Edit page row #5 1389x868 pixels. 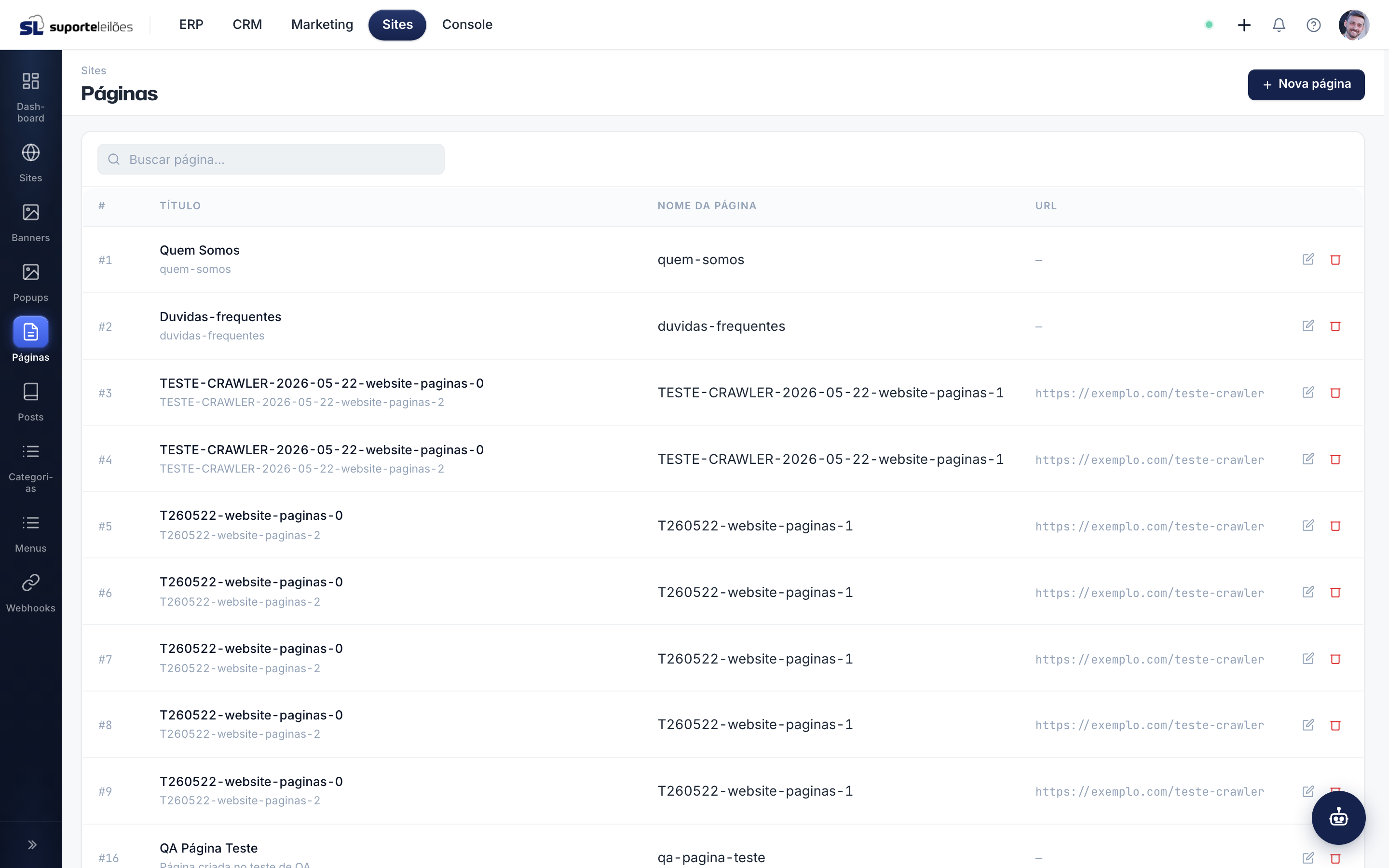tap(1308, 526)
